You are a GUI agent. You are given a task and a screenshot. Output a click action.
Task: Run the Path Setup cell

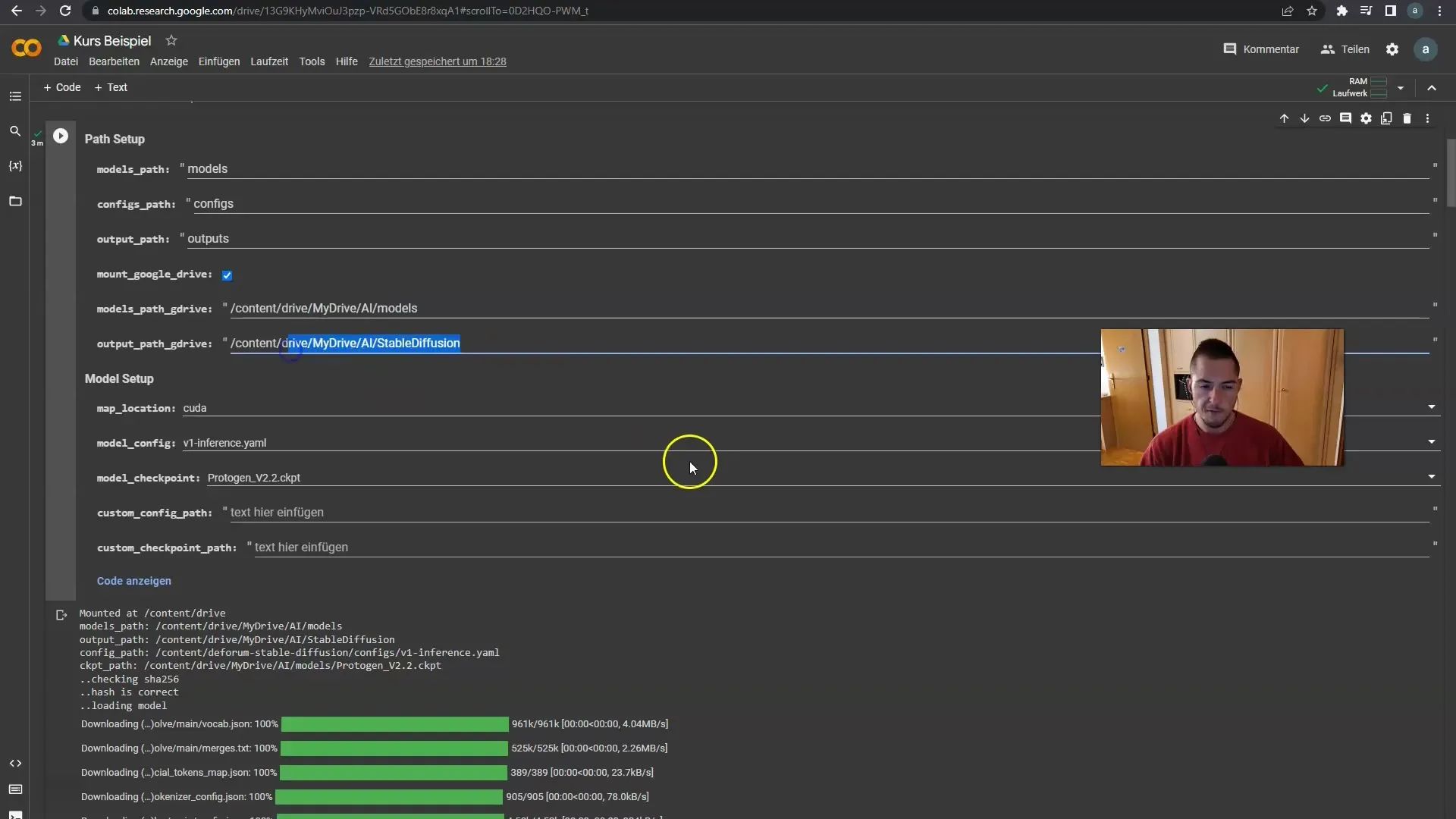(61, 136)
